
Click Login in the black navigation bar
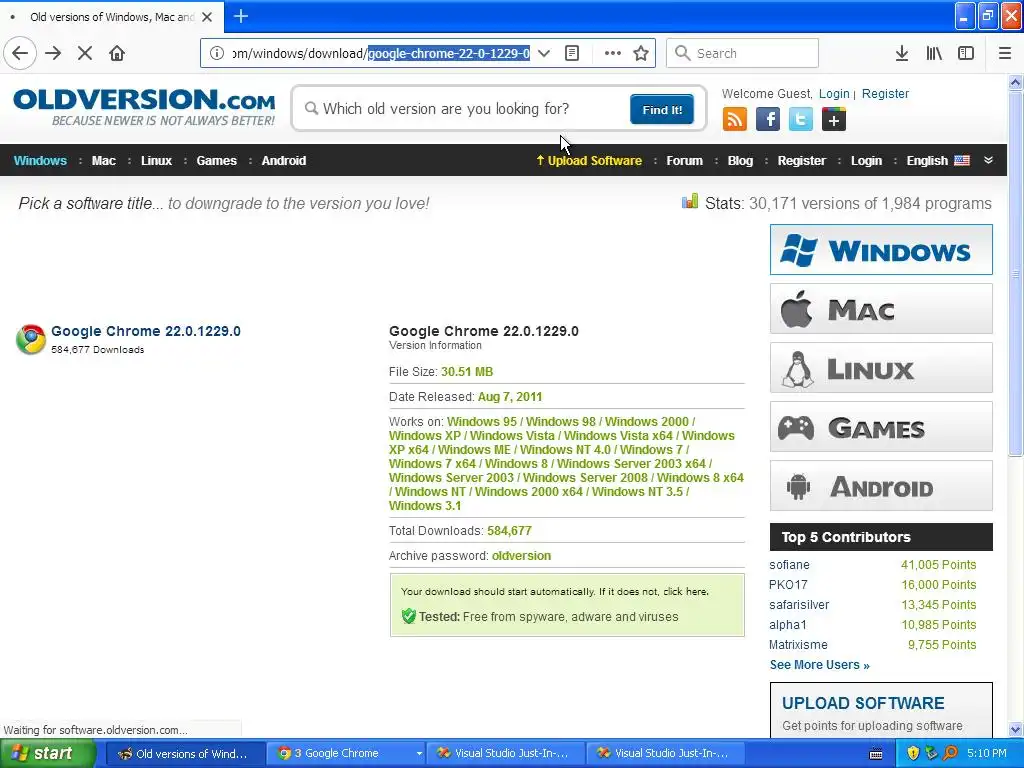coord(866,161)
